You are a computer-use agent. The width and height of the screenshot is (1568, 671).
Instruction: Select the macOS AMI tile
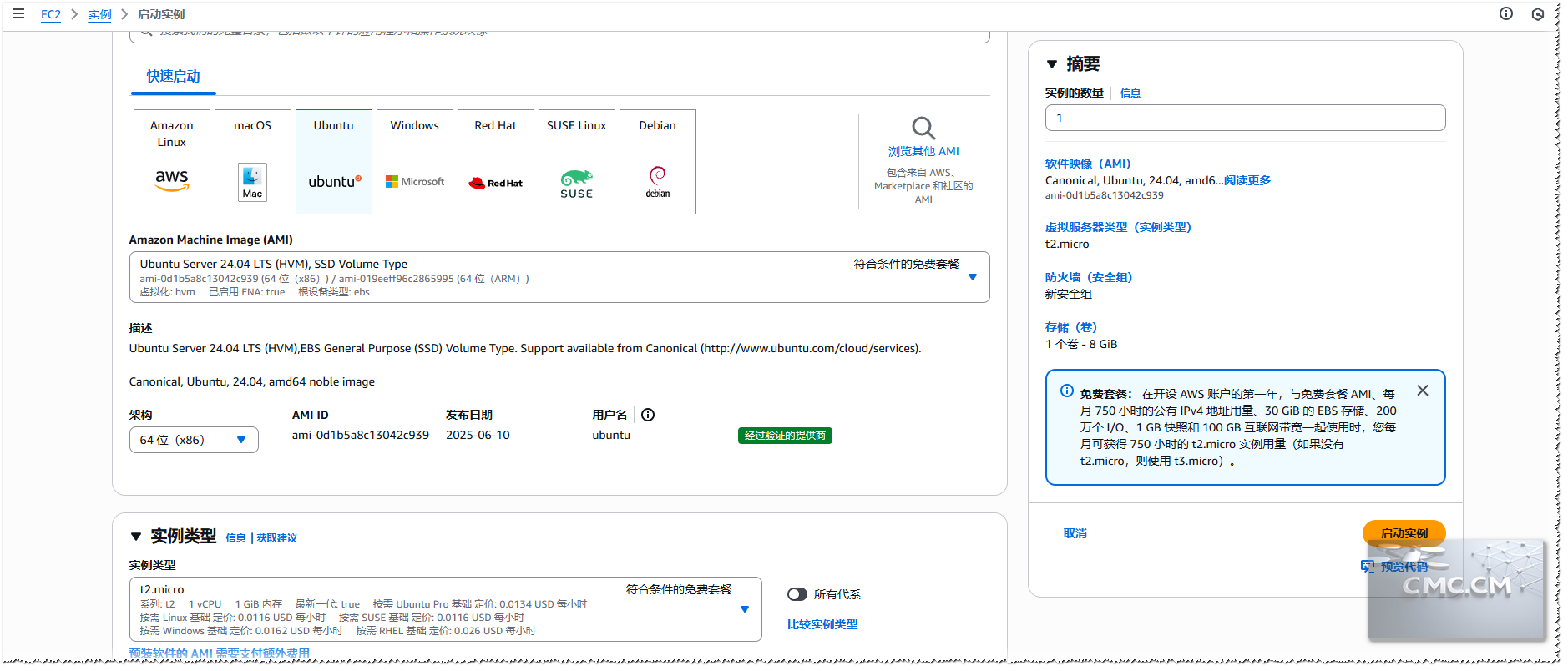tap(253, 162)
